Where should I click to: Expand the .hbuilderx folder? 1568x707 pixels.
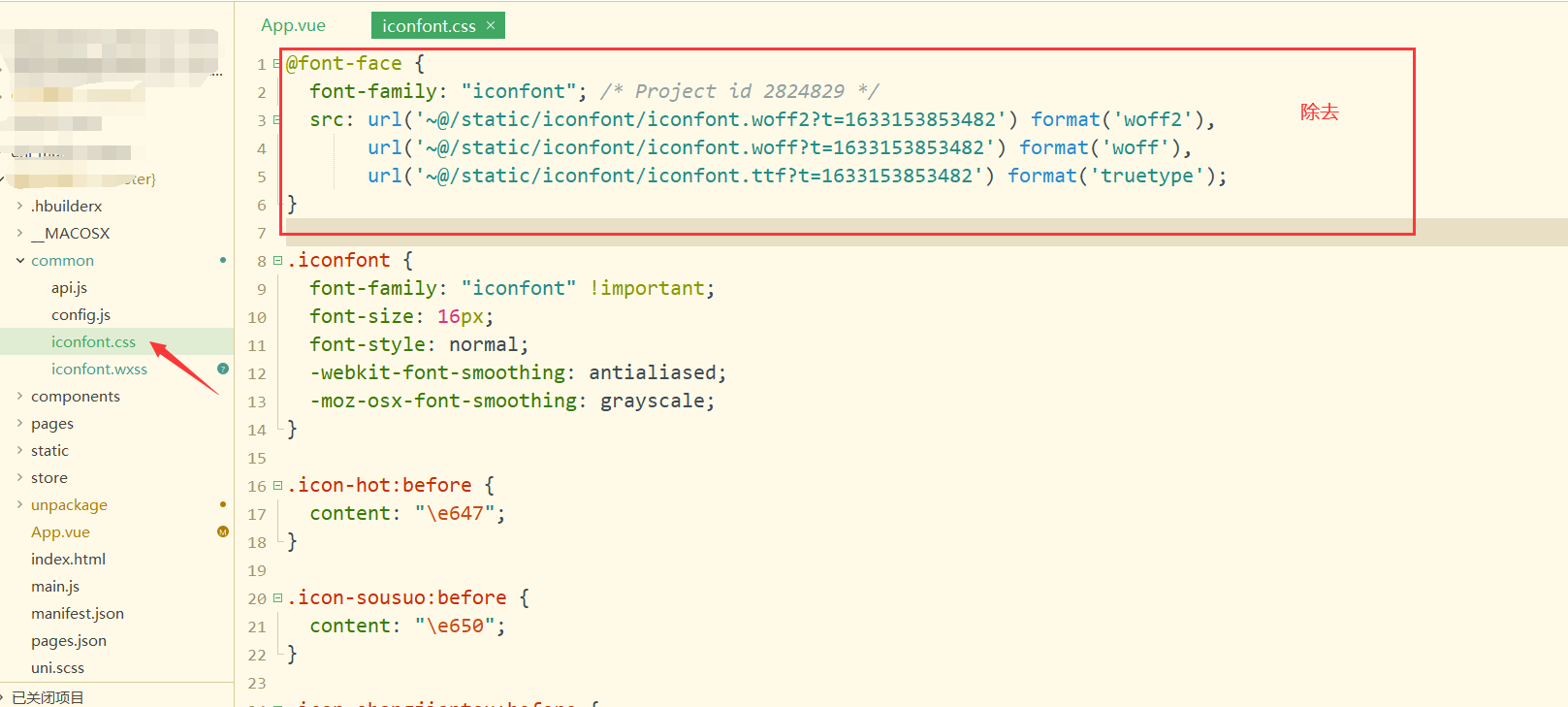[x=19, y=206]
